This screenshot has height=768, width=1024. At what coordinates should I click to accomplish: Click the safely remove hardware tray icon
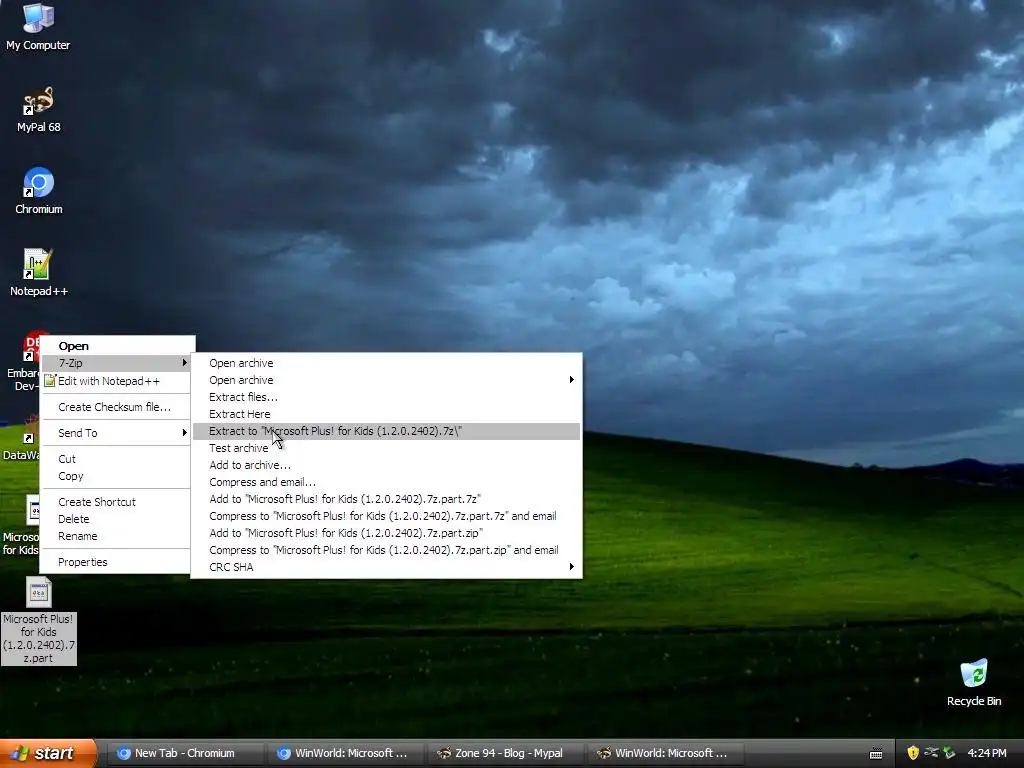pyautogui.click(x=949, y=753)
